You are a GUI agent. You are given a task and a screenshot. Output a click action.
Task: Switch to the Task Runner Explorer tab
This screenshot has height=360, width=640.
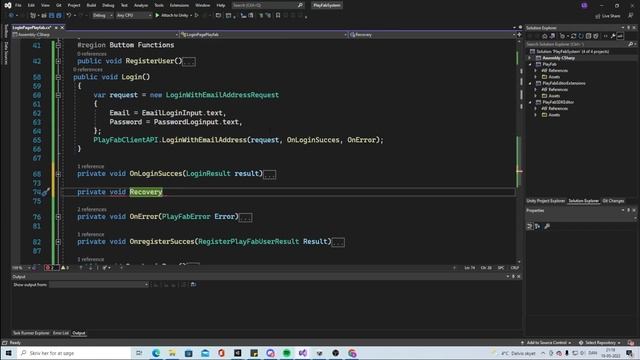(31, 333)
